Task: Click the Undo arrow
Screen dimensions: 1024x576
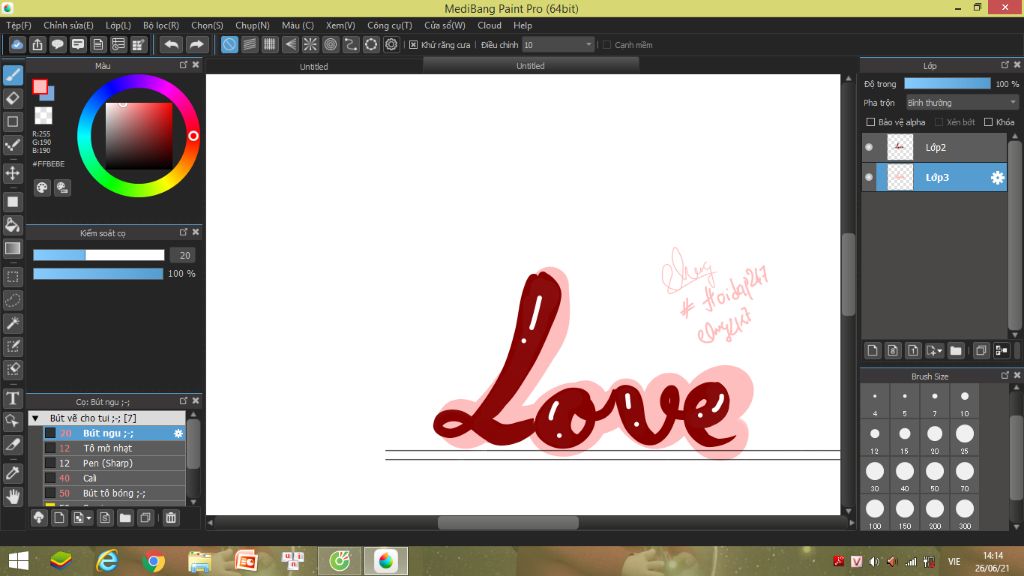Action: click(x=172, y=44)
